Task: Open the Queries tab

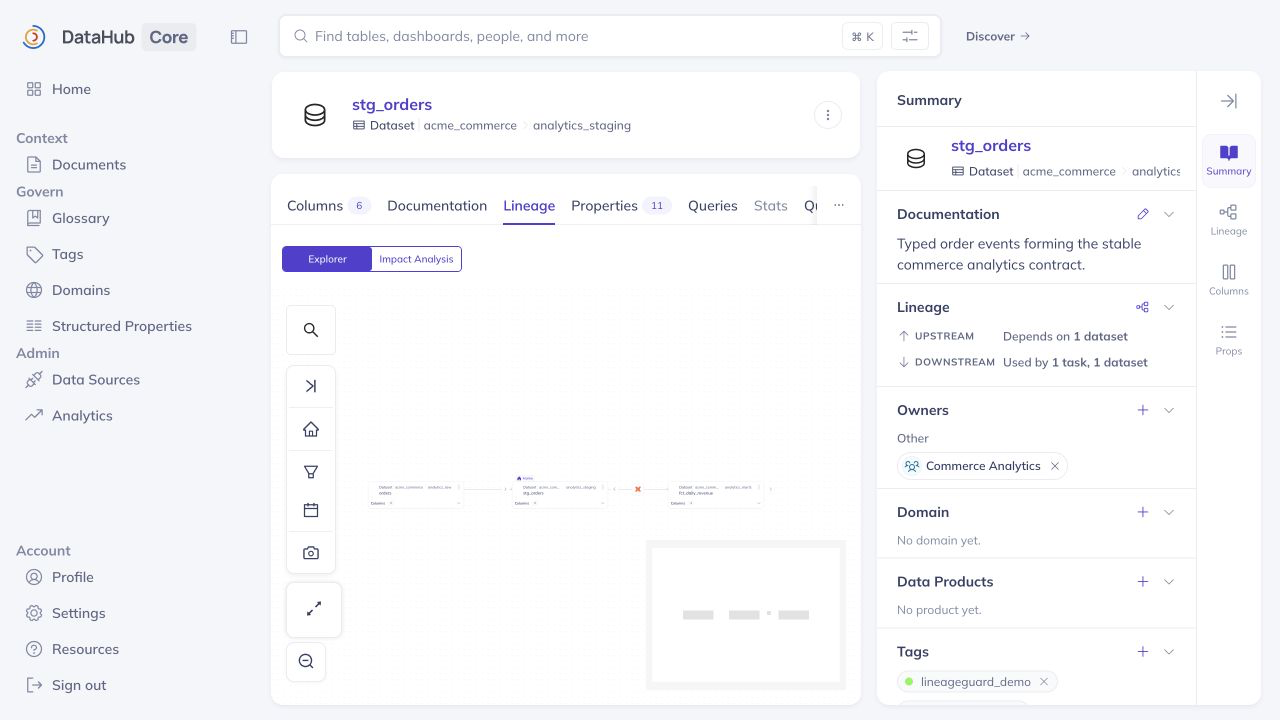Action: pyautogui.click(x=713, y=206)
